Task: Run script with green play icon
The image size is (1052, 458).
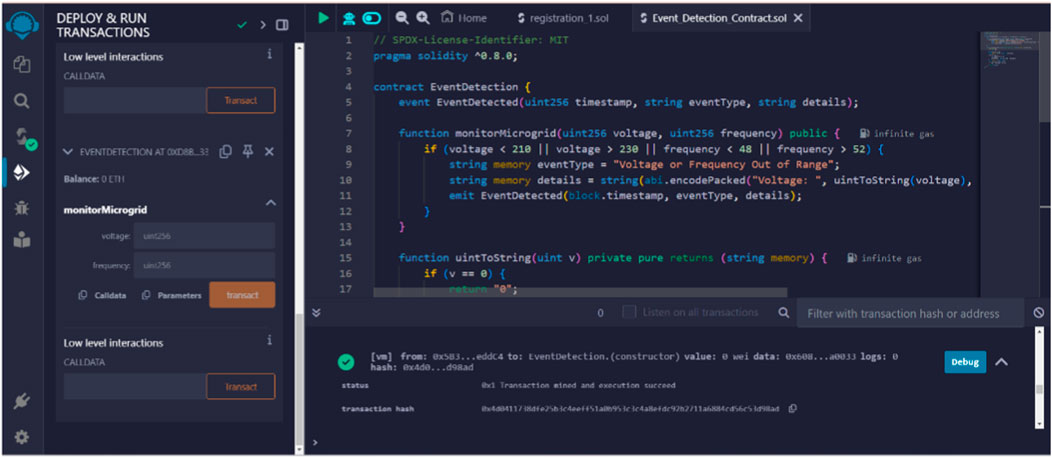Action: (x=324, y=18)
